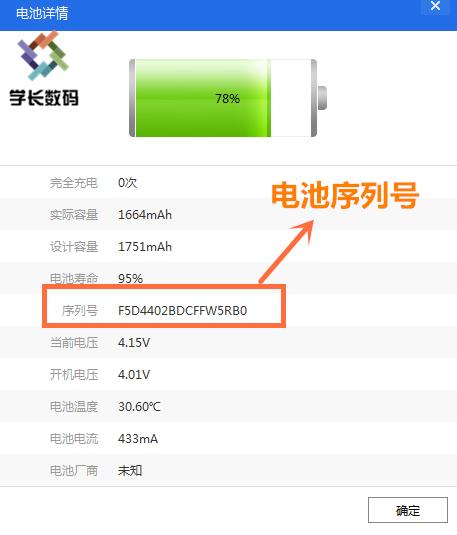Click the 电池温度 30.60℃ value

point(139,406)
